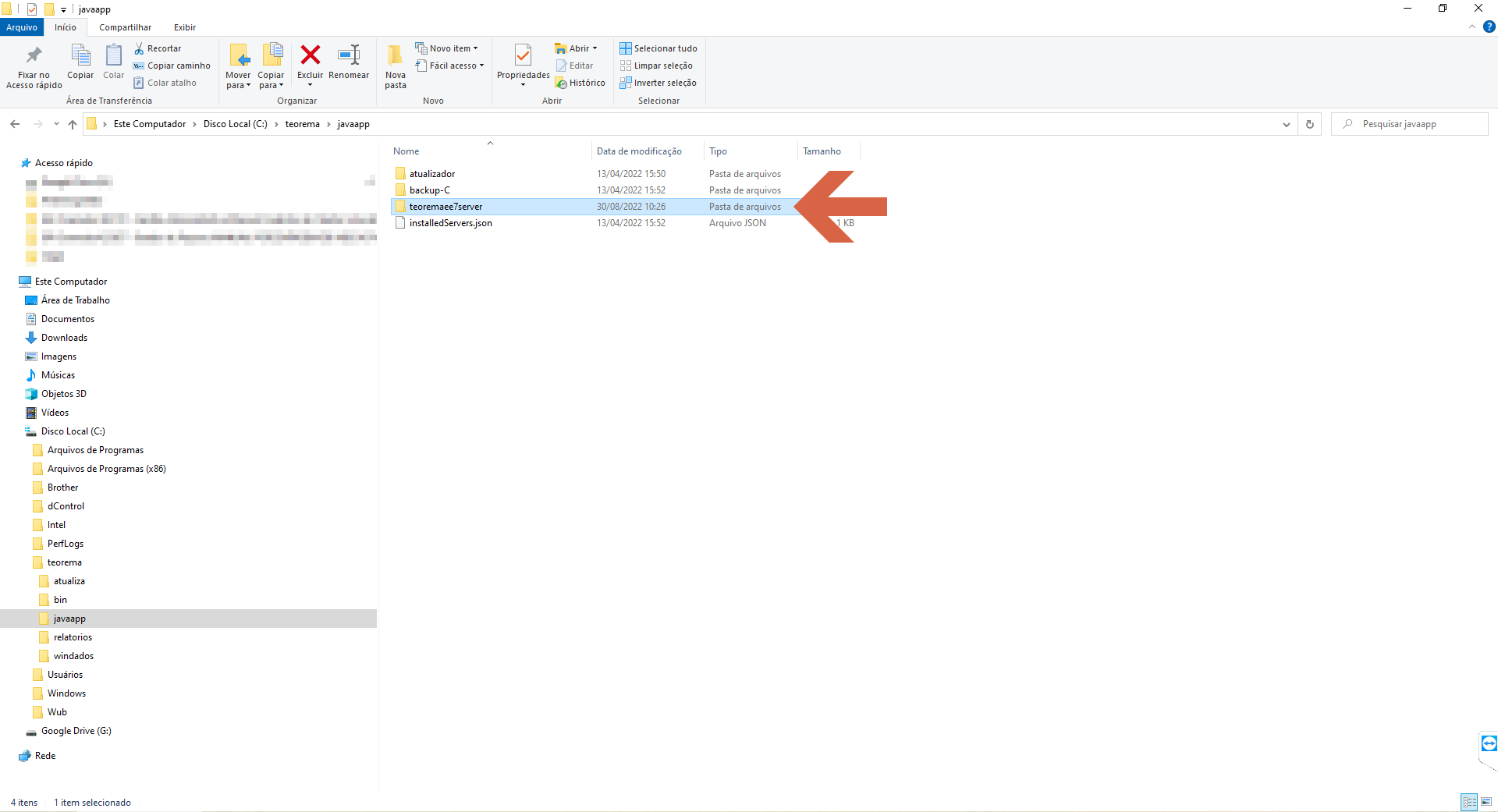Select Disco Local (C:) in tree

point(73,431)
